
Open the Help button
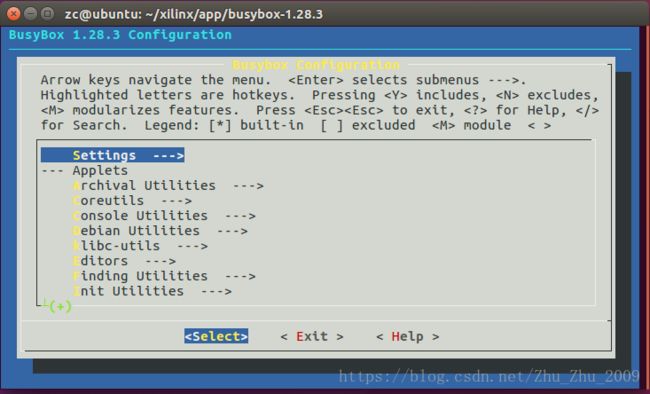[x=407, y=336]
